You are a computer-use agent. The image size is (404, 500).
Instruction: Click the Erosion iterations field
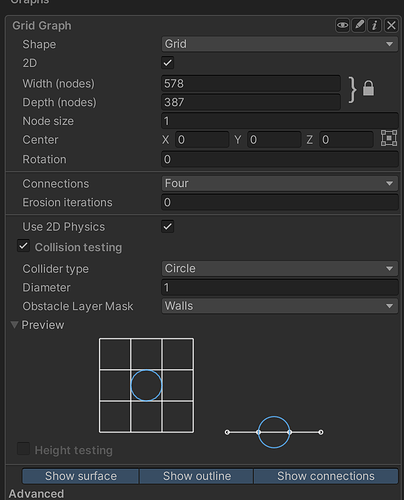coord(280,202)
